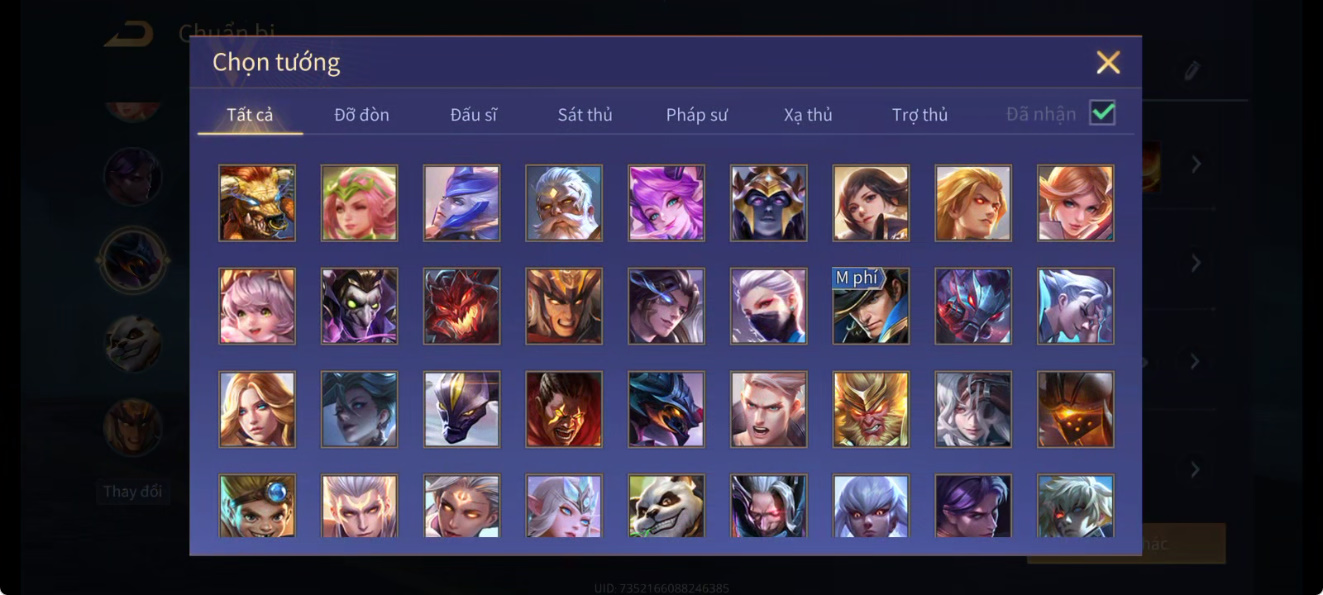
Task: Switch to "Trợ thủ" tab
Action: click(x=920, y=115)
